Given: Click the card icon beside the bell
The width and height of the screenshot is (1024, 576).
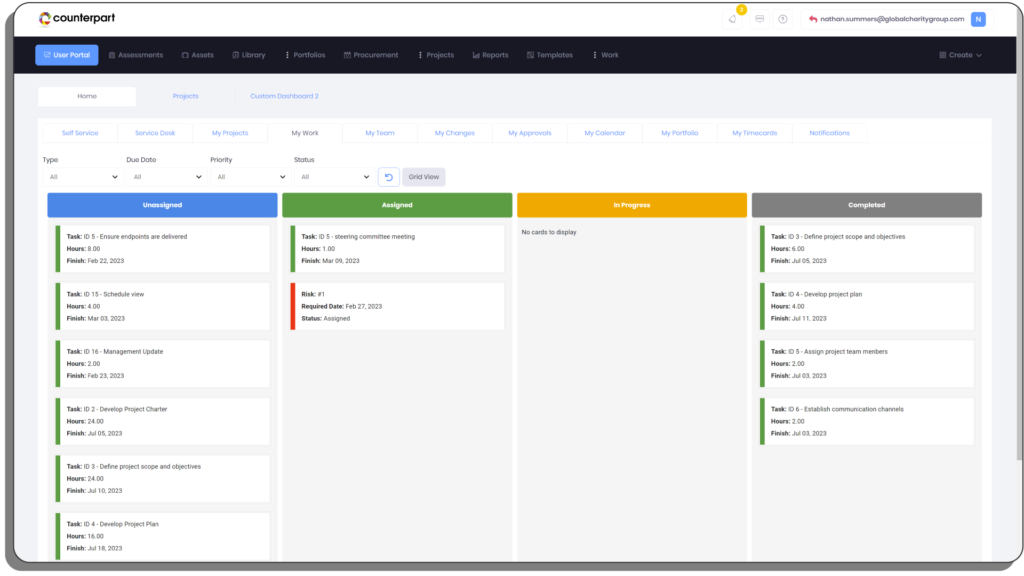Looking at the screenshot, I should tap(759, 19).
